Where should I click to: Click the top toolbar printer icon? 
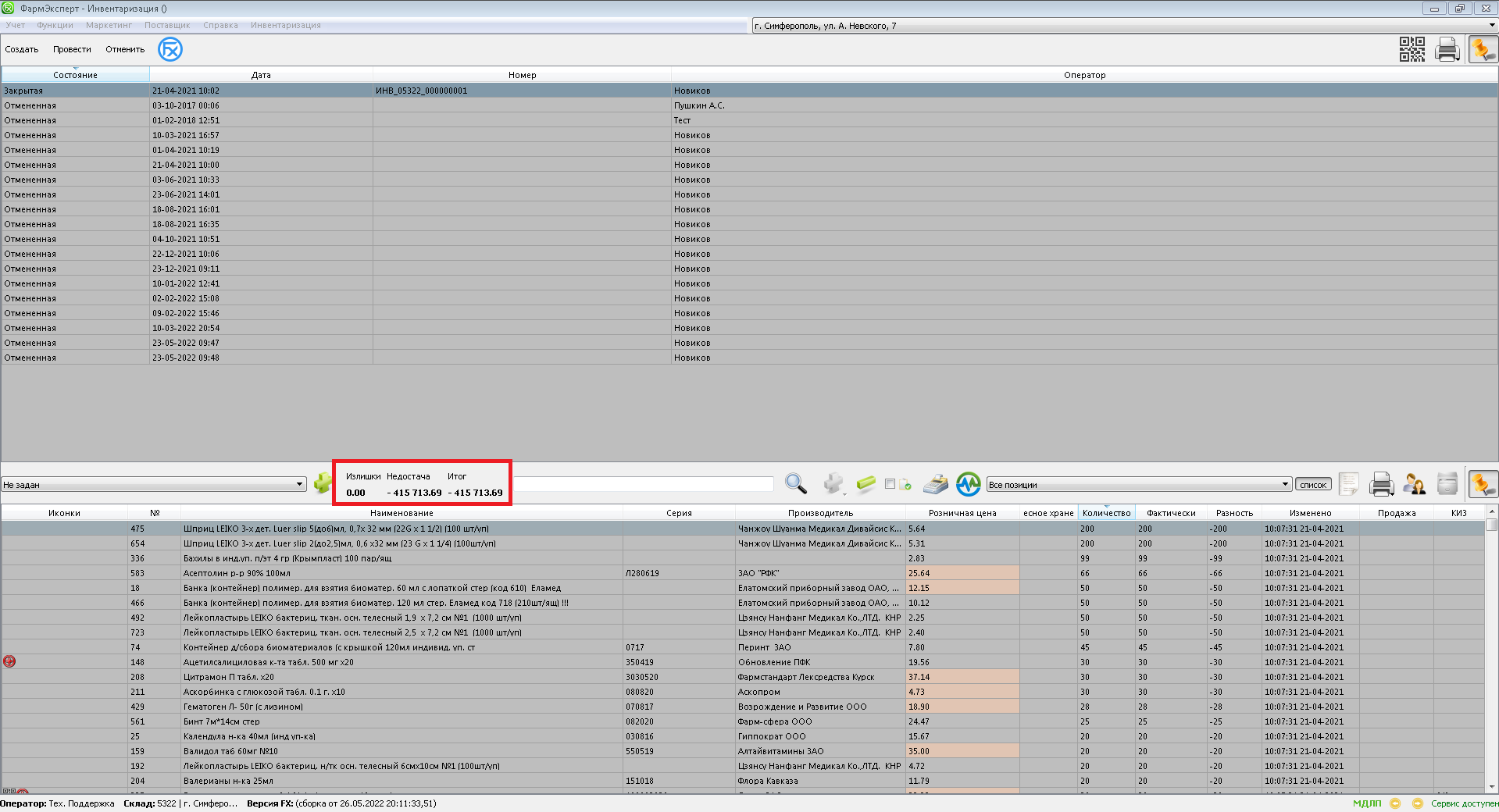tap(1447, 49)
